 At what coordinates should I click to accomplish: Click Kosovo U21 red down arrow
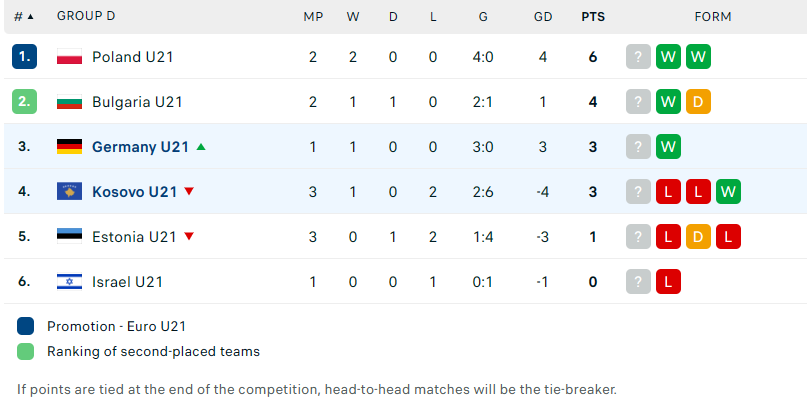click(x=189, y=191)
